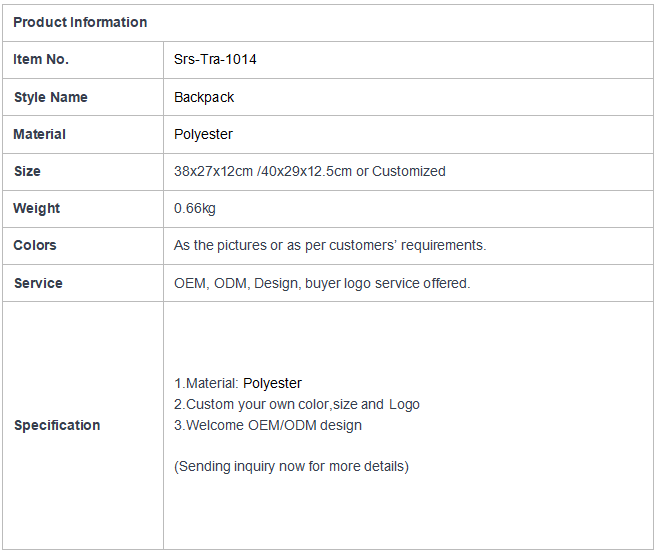Select the Service row label
This screenshot has height=555, width=658.
38,283
